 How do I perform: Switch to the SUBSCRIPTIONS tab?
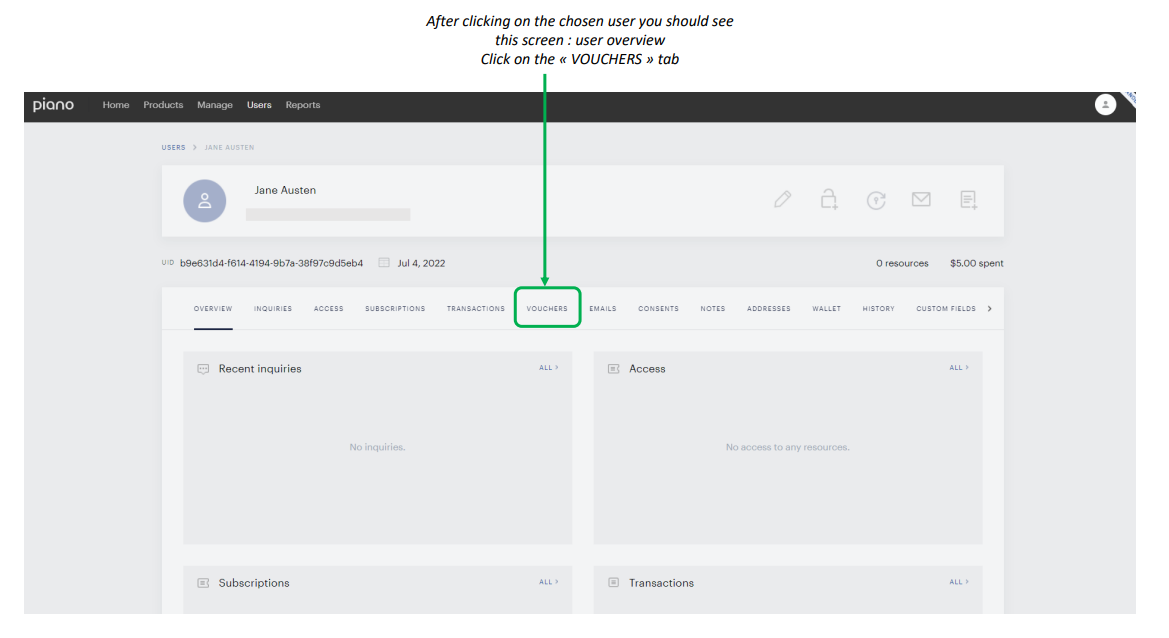tap(395, 309)
